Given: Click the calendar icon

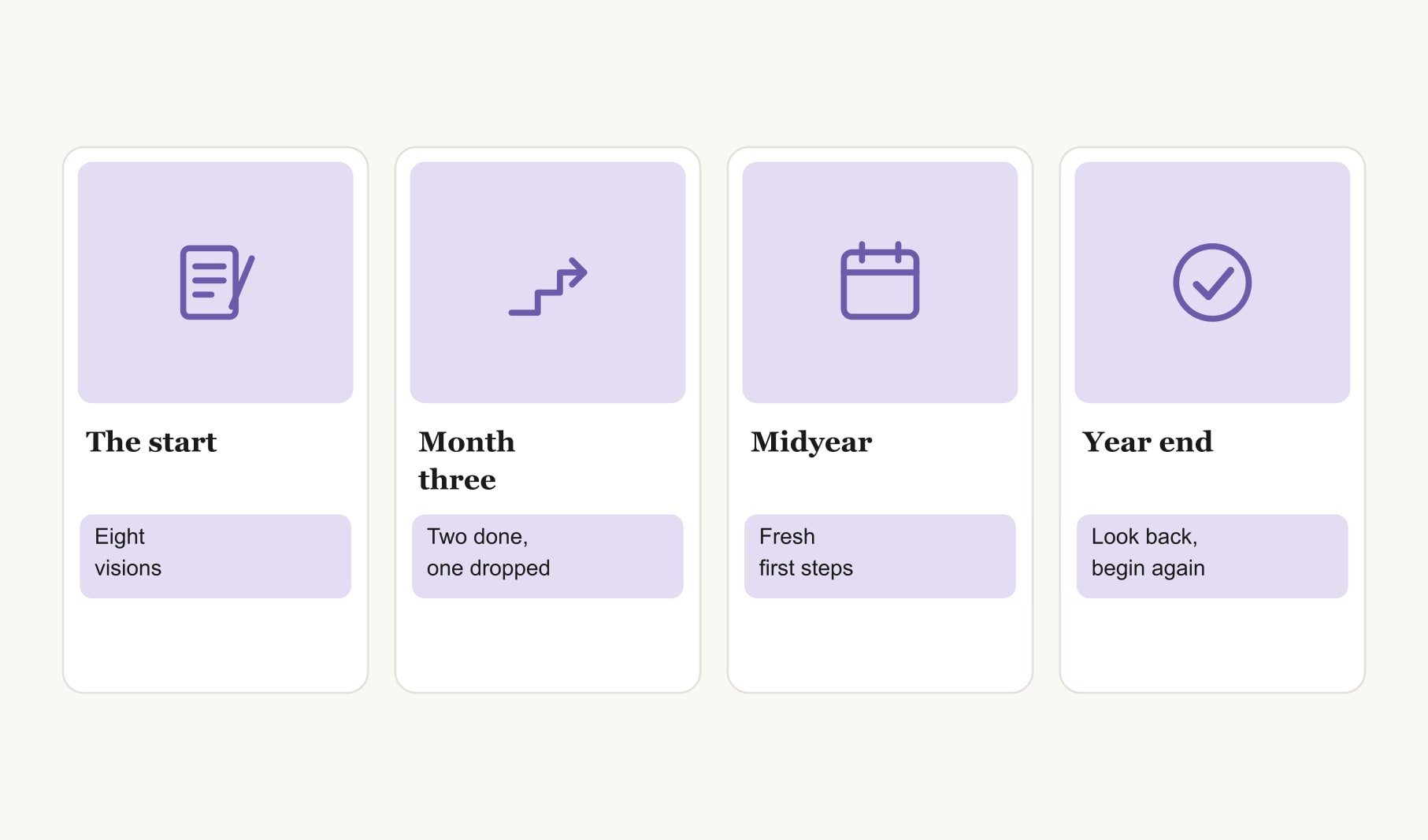Looking at the screenshot, I should point(880,280).
